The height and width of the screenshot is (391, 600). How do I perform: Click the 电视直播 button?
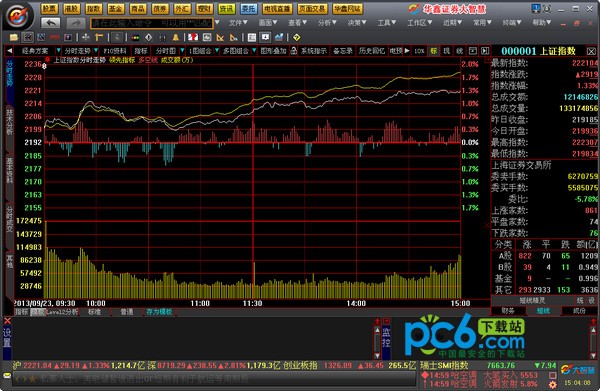[277, 8]
